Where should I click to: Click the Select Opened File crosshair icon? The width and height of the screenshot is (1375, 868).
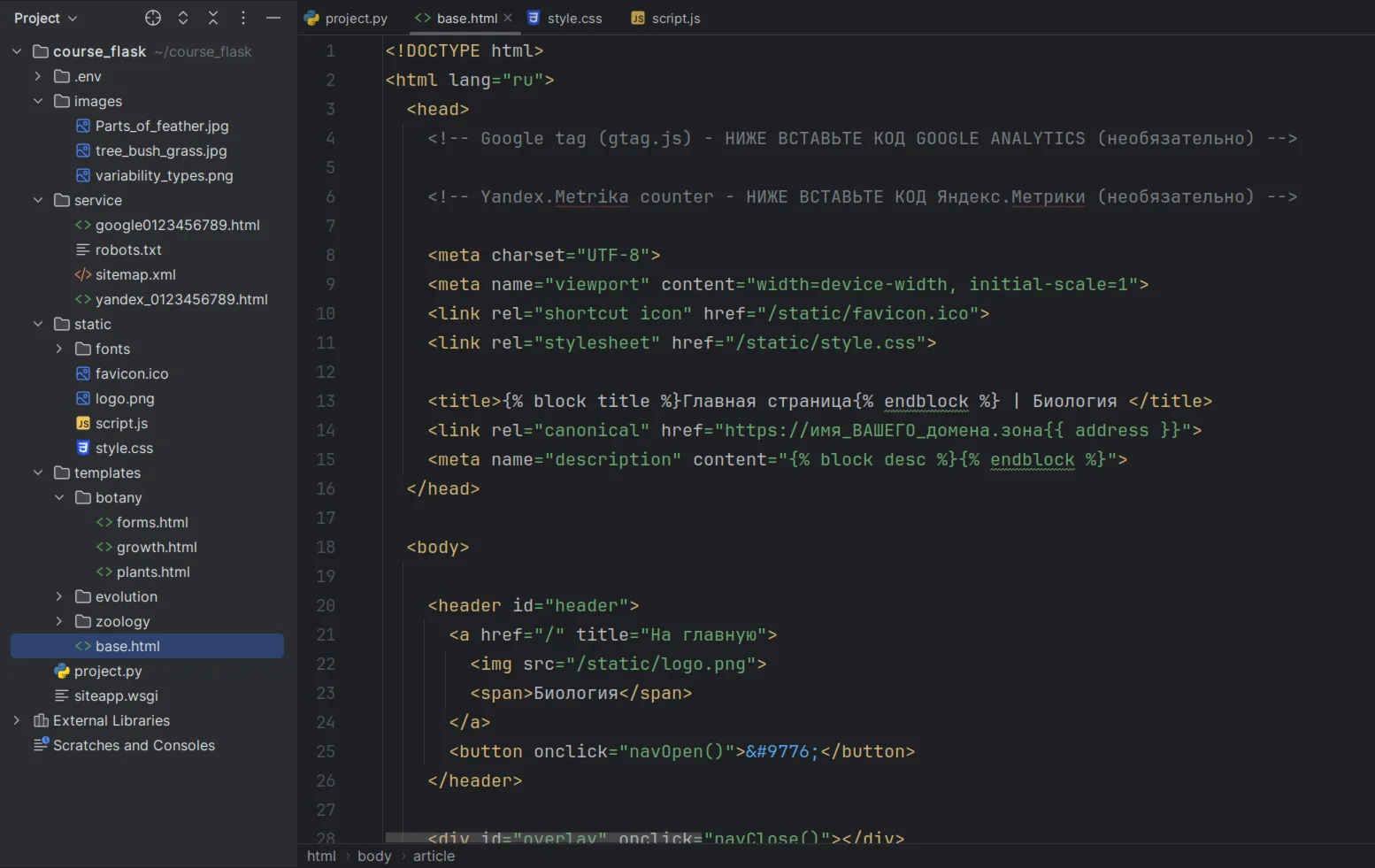pos(153,18)
